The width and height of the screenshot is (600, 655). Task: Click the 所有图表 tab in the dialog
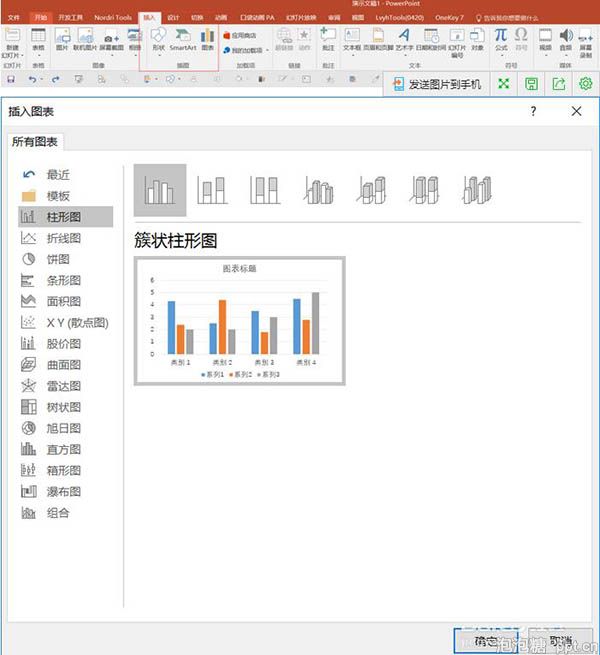pos(35,142)
